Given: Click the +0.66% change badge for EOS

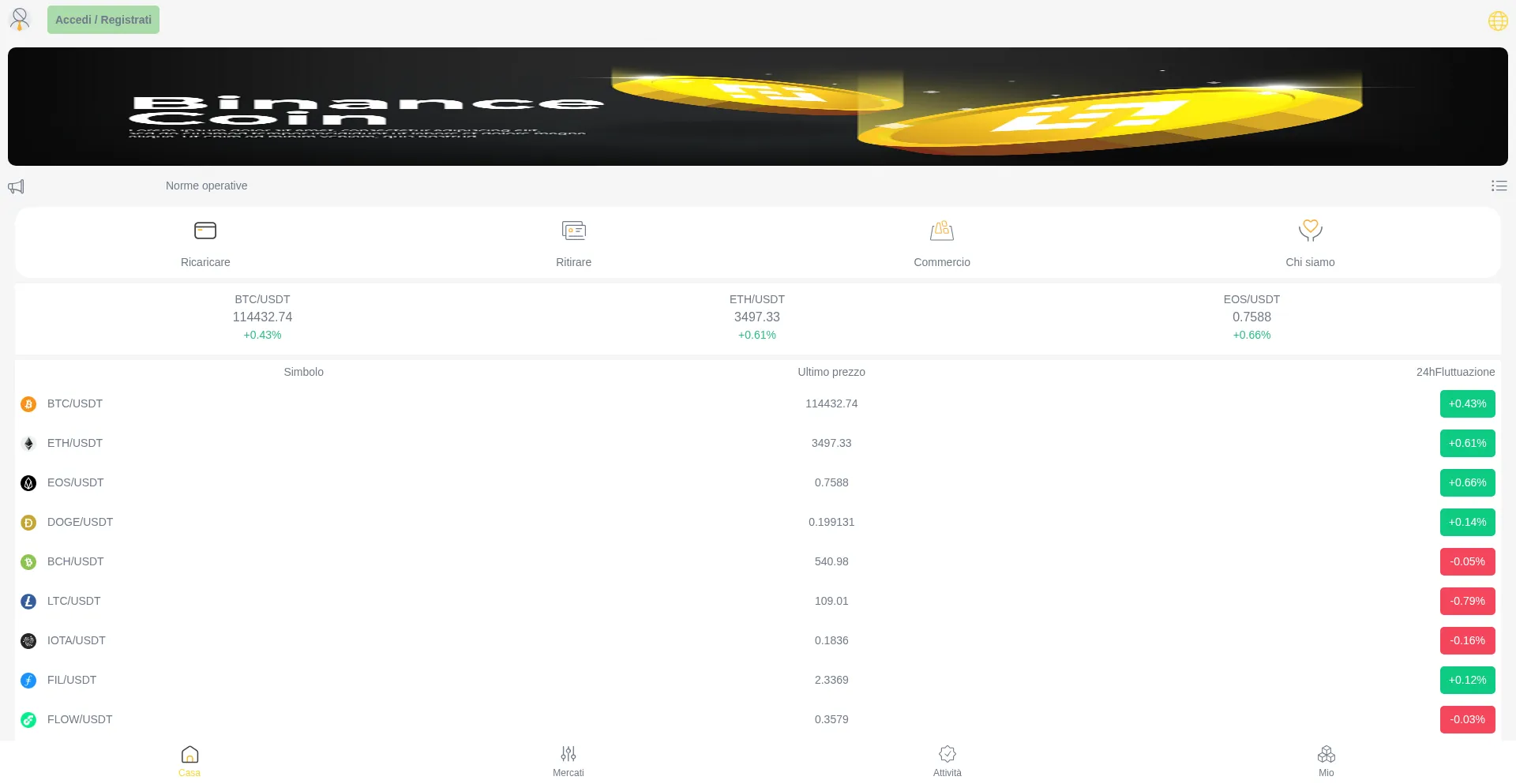Looking at the screenshot, I should [1467, 482].
